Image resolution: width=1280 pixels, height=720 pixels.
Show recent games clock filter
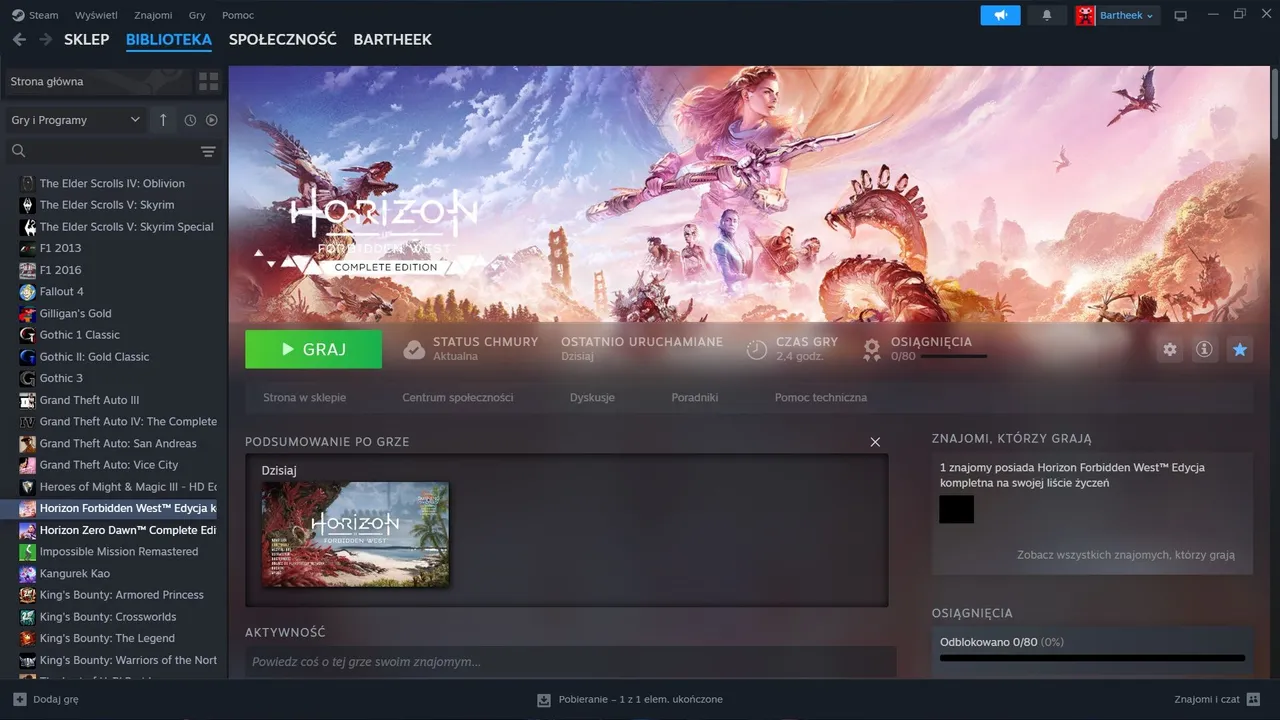pos(190,120)
